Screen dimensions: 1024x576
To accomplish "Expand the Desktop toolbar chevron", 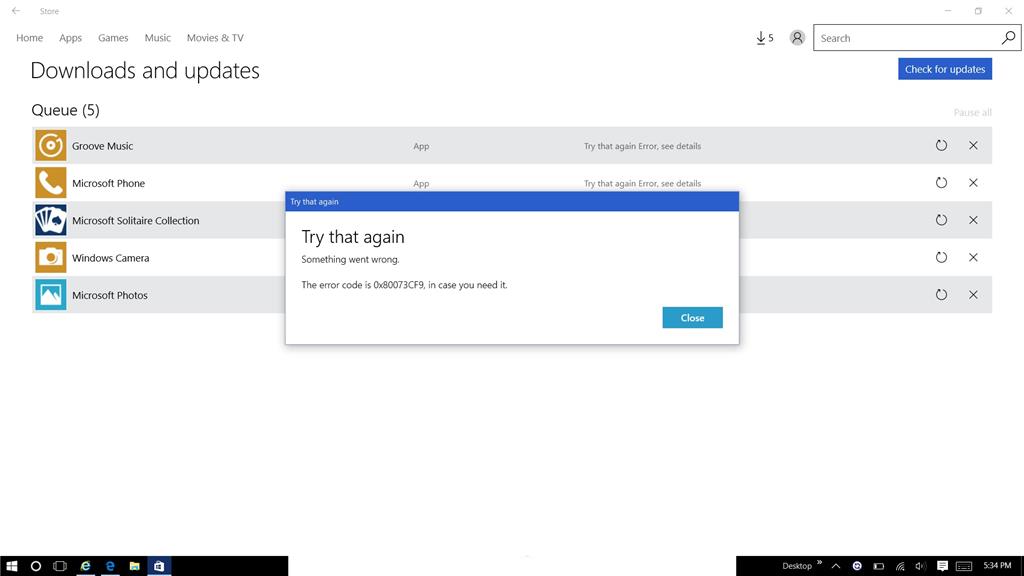I will 819,562.
